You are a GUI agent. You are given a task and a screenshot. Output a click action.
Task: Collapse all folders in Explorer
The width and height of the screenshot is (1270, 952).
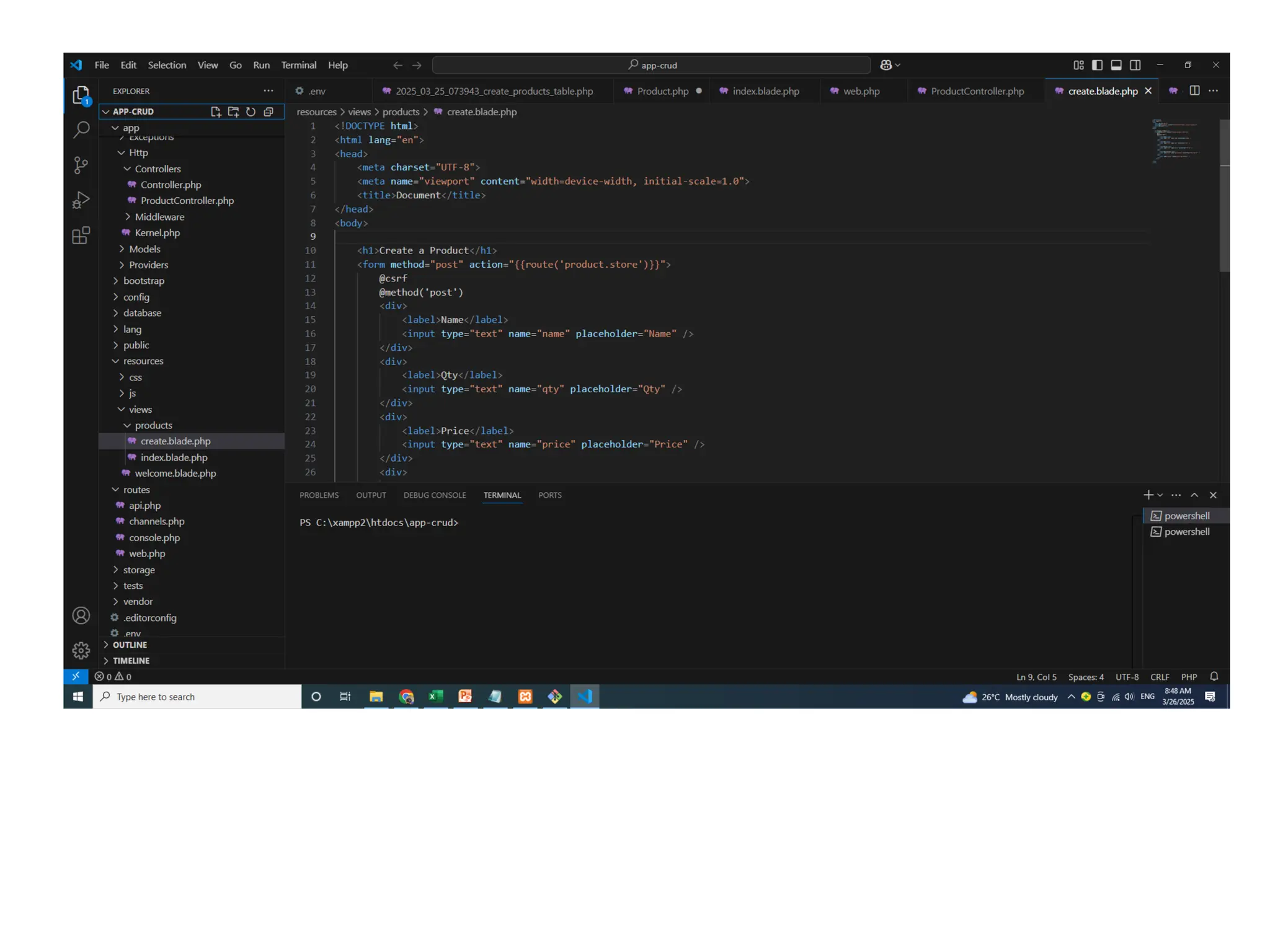click(269, 112)
